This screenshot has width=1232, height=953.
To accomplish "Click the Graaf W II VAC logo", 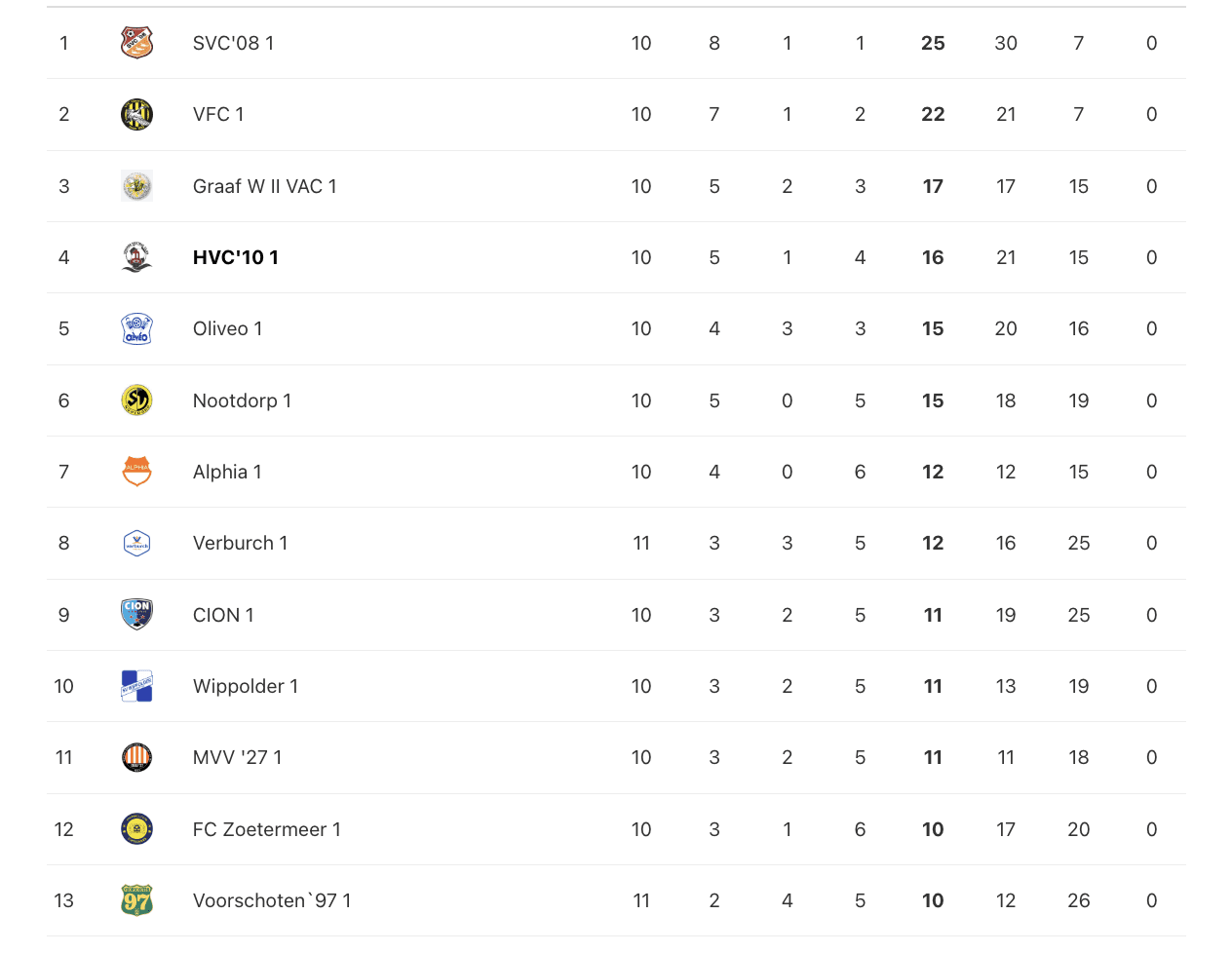I will (x=136, y=186).
